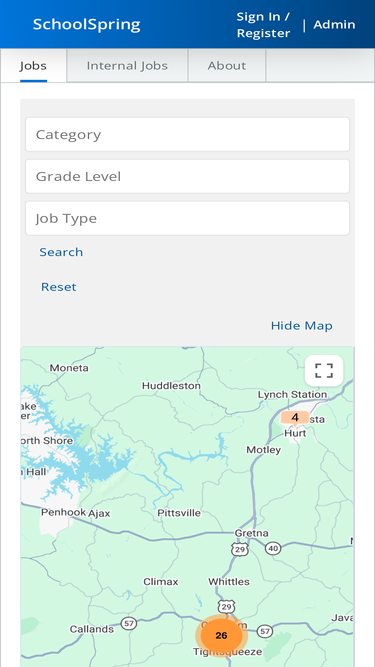Expand the Grade Level dropdown

pos(188,177)
